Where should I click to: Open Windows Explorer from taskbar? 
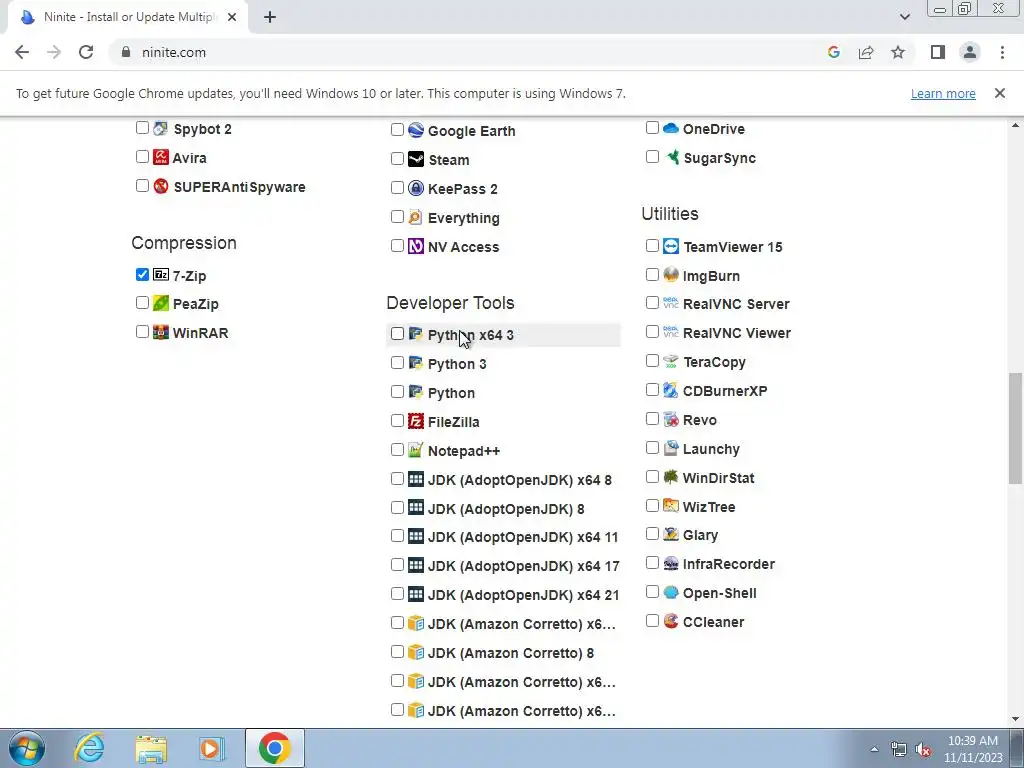coord(151,748)
